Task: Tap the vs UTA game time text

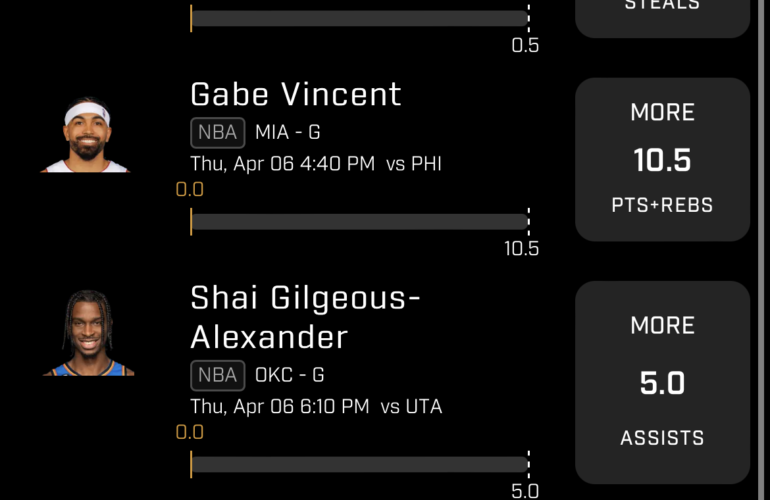Action: 316,407
